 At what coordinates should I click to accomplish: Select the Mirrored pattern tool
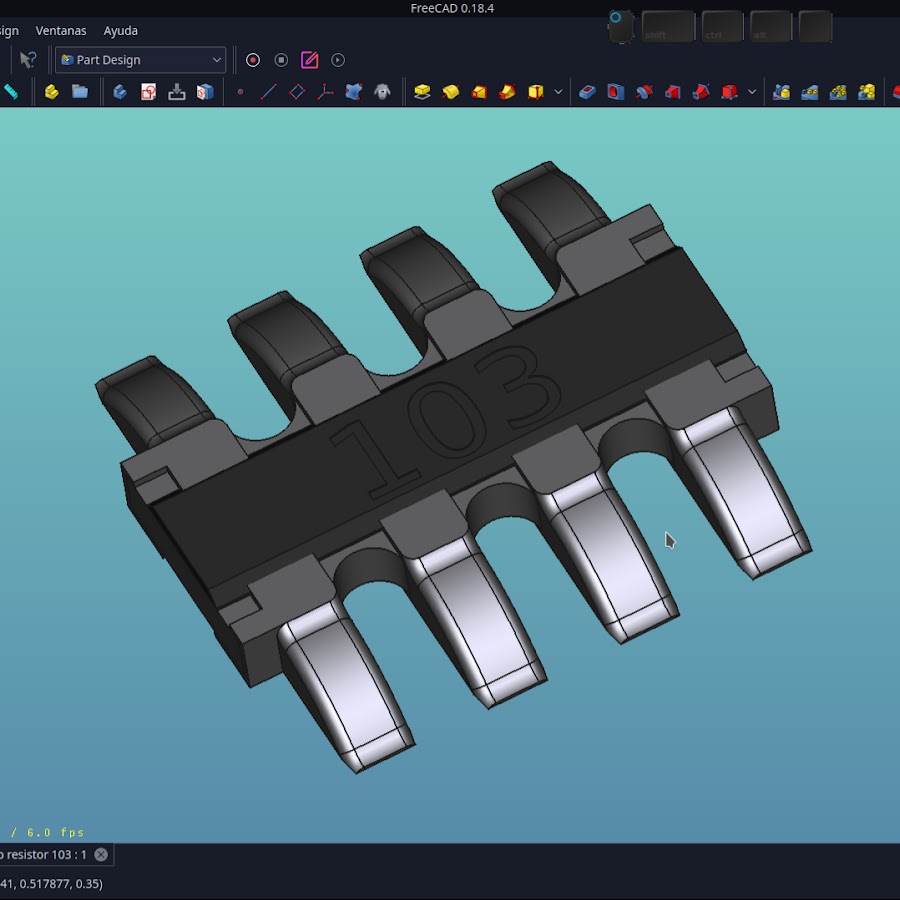(x=782, y=92)
